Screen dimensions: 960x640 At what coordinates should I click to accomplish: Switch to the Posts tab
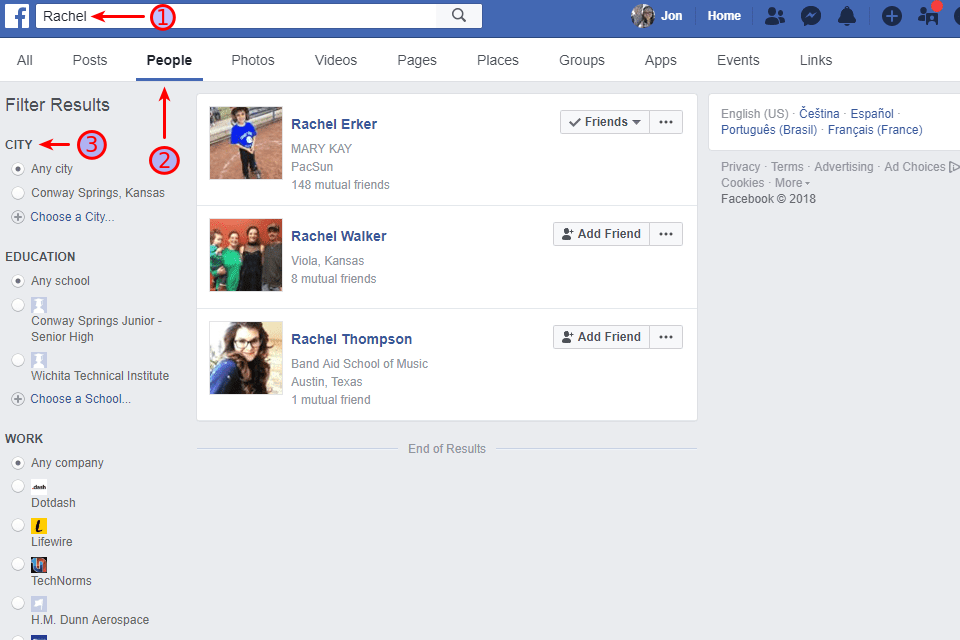[90, 60]
